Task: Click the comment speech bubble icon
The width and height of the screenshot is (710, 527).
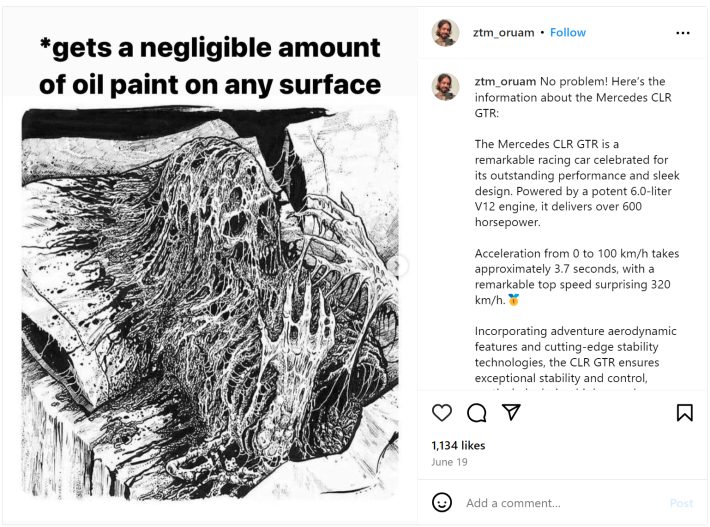Action: point(477,413)
